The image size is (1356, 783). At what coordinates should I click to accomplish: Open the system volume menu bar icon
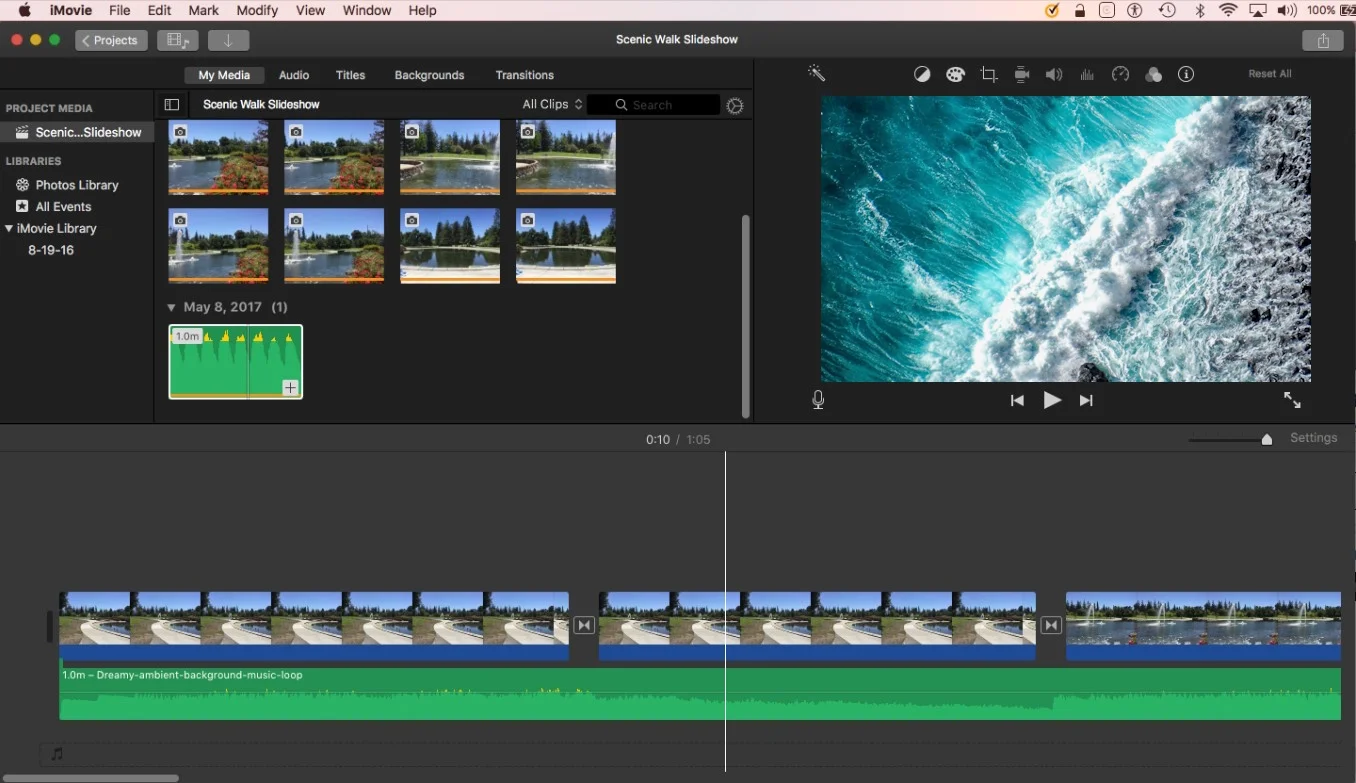1287,10
